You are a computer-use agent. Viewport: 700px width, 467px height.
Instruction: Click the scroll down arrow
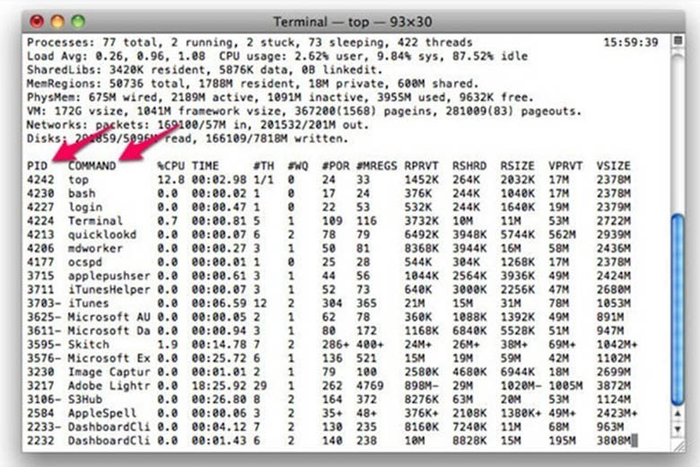[678, 429]
